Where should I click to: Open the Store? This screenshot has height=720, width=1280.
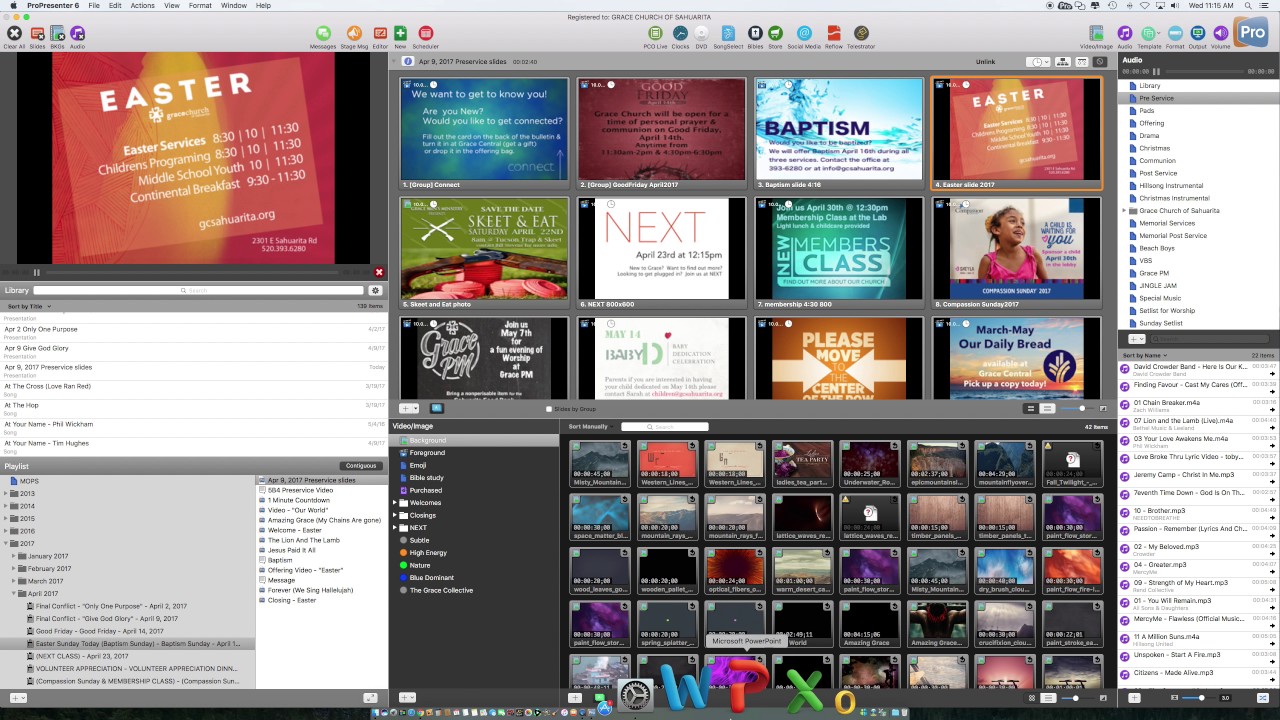coord(775,34)
